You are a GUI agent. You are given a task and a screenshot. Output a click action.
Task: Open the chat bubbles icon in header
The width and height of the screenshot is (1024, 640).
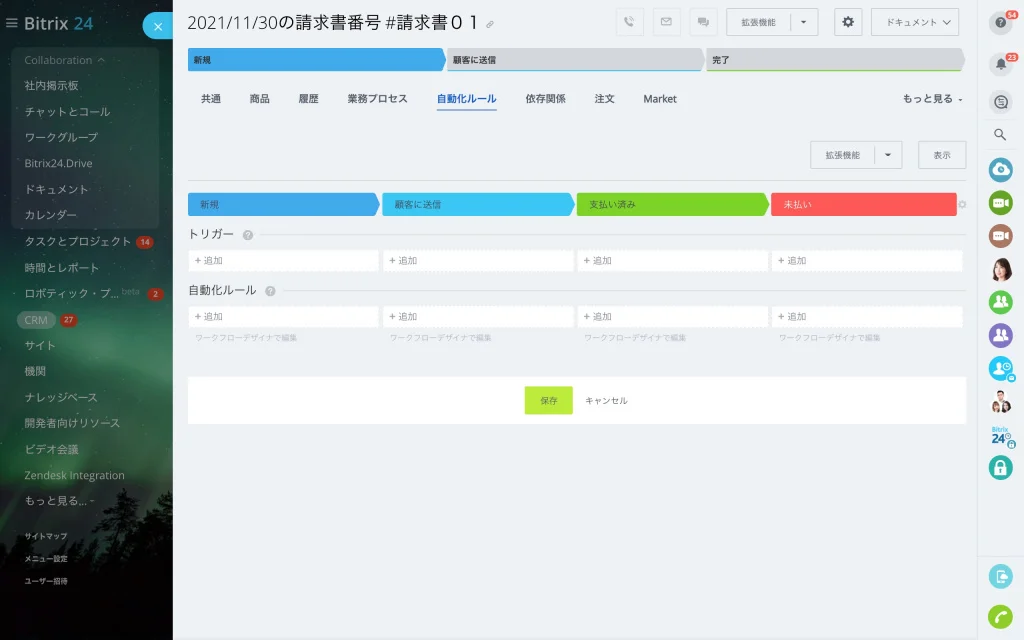click(703, 22)
